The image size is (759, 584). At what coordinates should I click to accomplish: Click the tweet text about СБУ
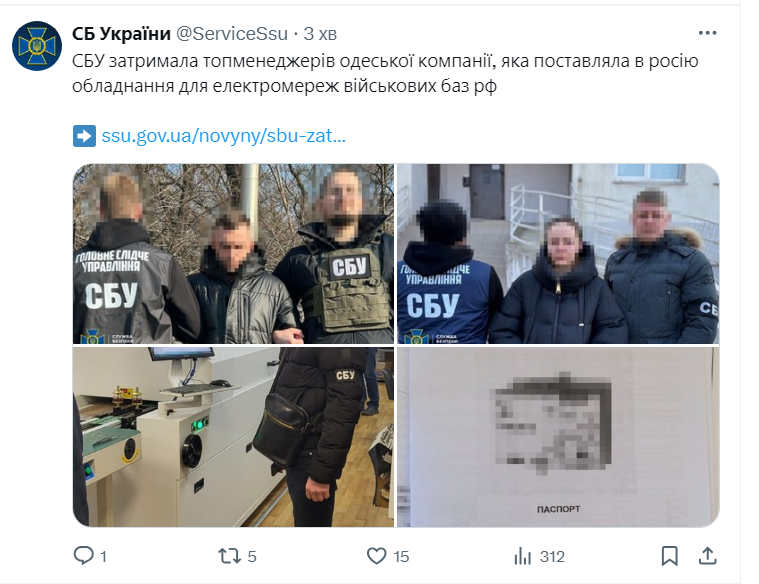pos(385,74)
